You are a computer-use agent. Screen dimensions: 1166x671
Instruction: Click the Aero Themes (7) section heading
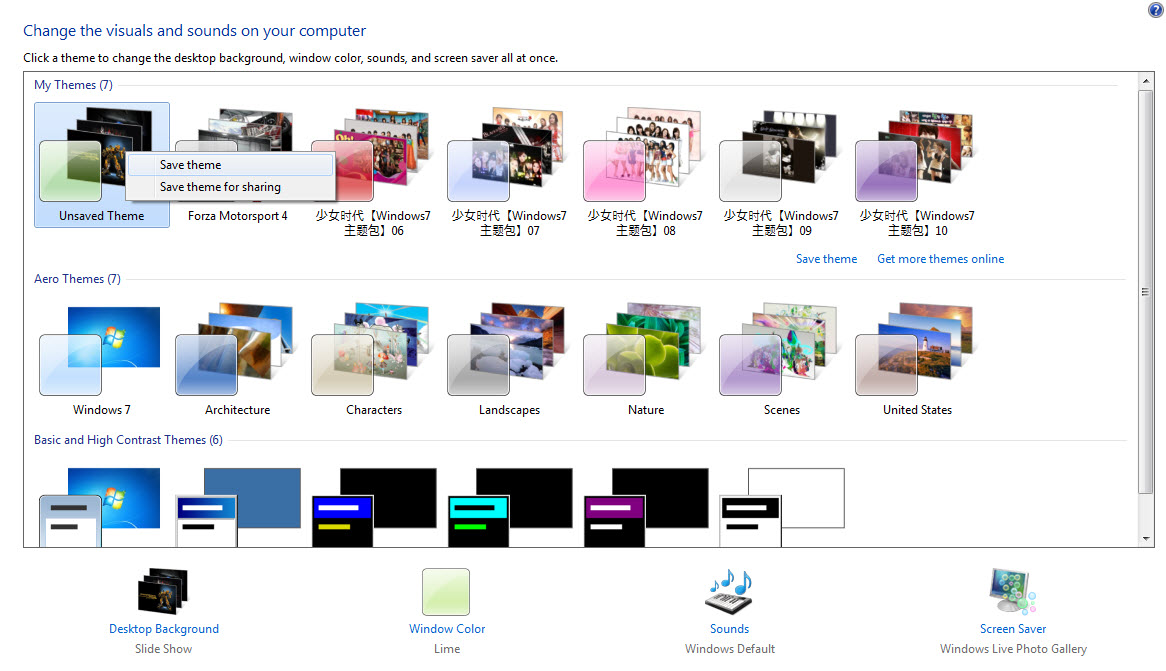pyautogui.click(x=77, y=279)
